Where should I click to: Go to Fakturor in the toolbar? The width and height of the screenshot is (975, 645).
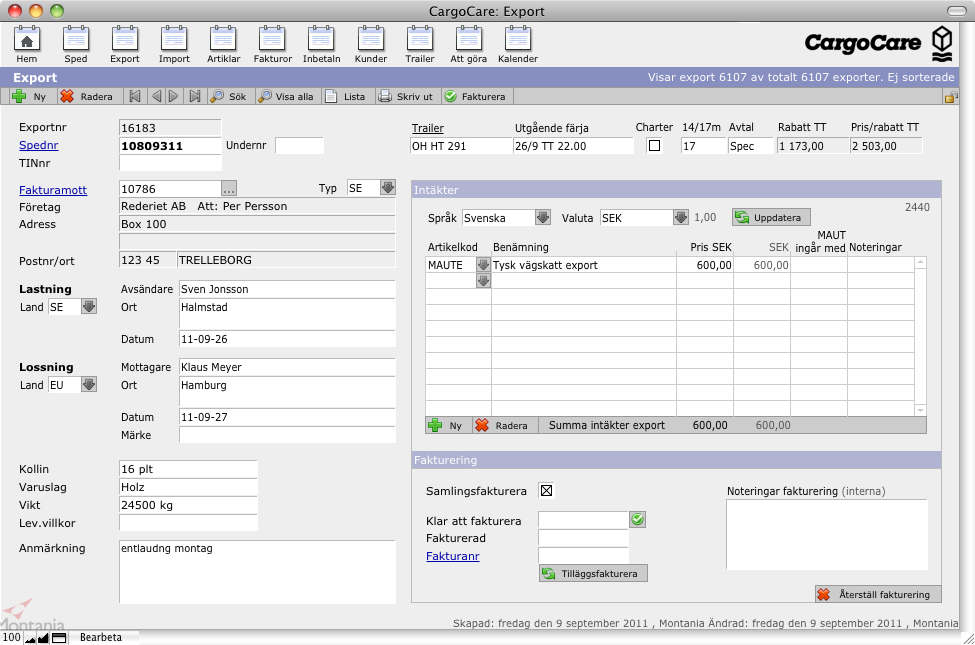(272, 41)
